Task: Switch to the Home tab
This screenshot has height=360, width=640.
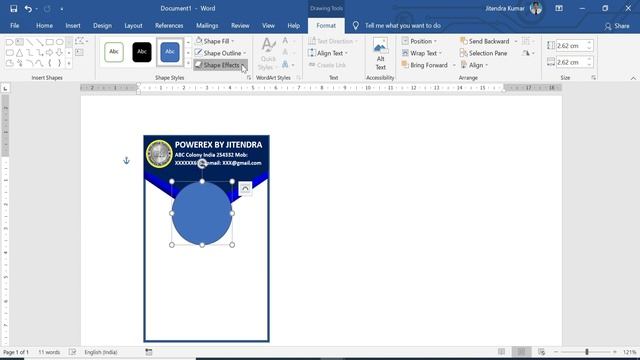Action: (44, 25)
